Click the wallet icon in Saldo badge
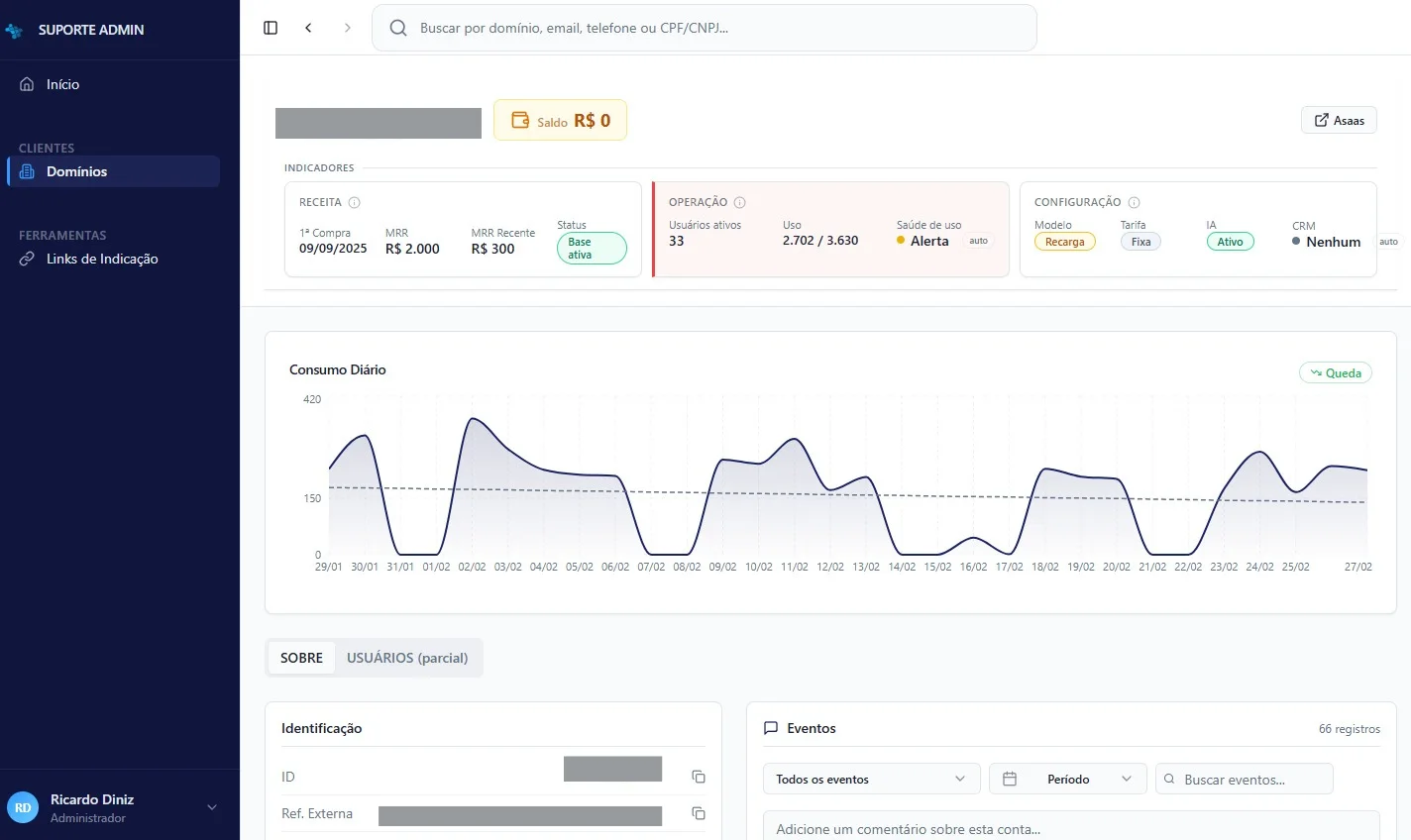Viewport: 1411px width, 840px height. coord(520,120)
